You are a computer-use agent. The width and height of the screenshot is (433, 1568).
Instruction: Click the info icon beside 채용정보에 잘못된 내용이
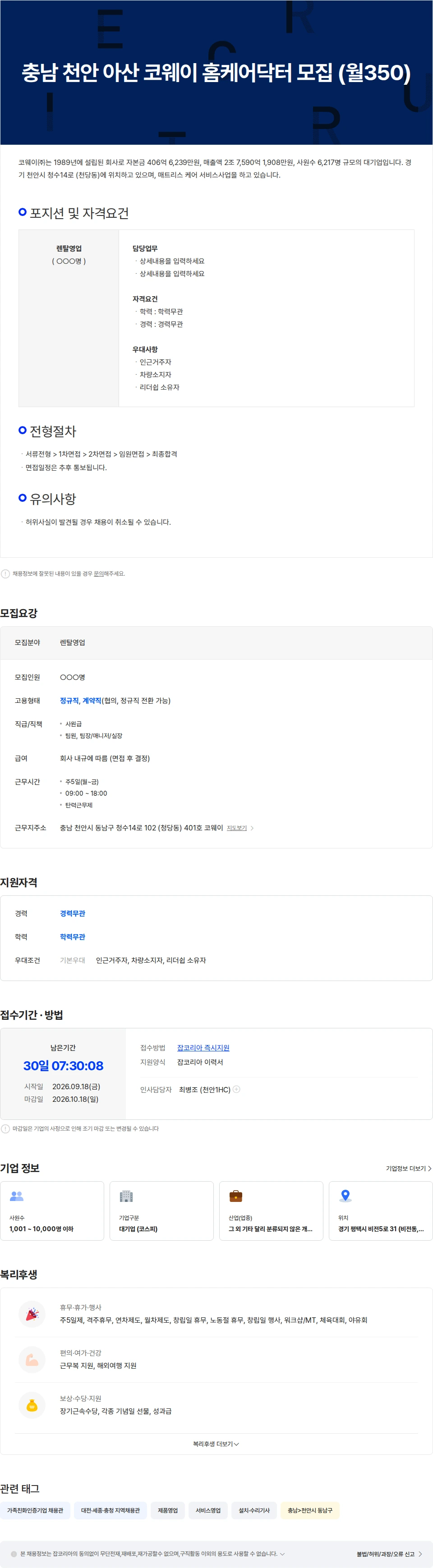coord(5,573)
